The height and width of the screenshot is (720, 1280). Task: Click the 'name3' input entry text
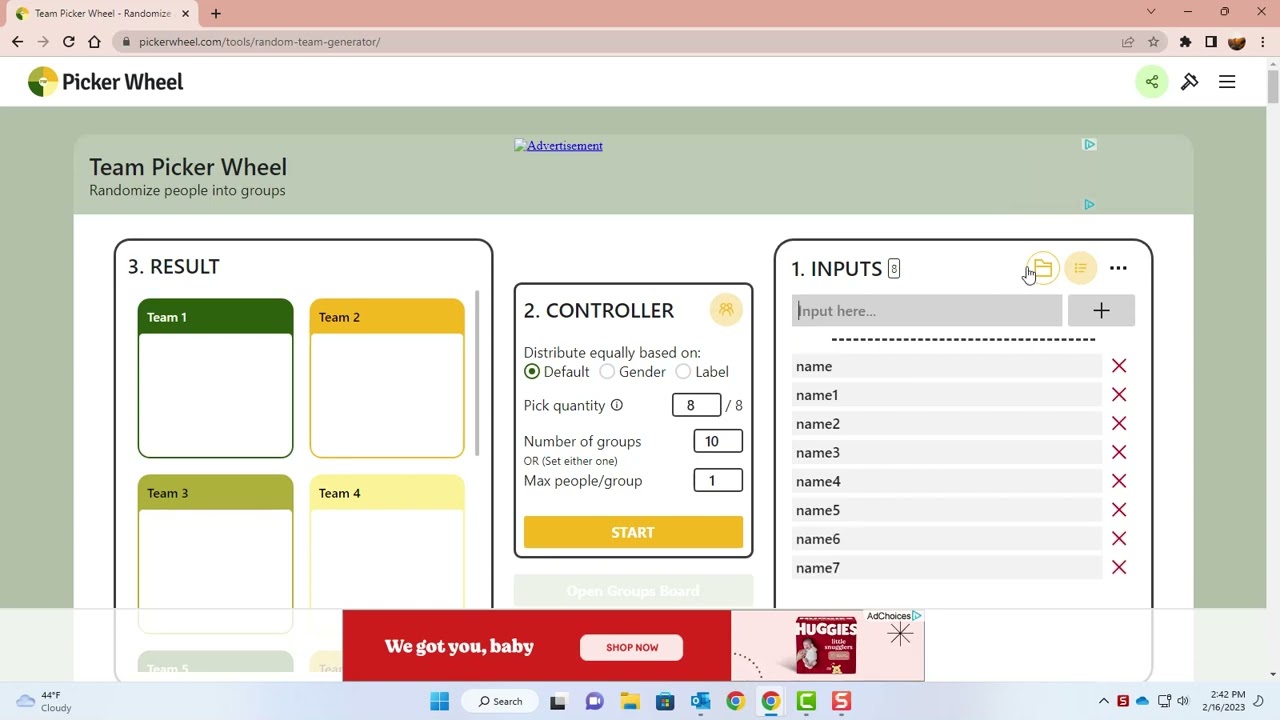click(x=818, y=453)
